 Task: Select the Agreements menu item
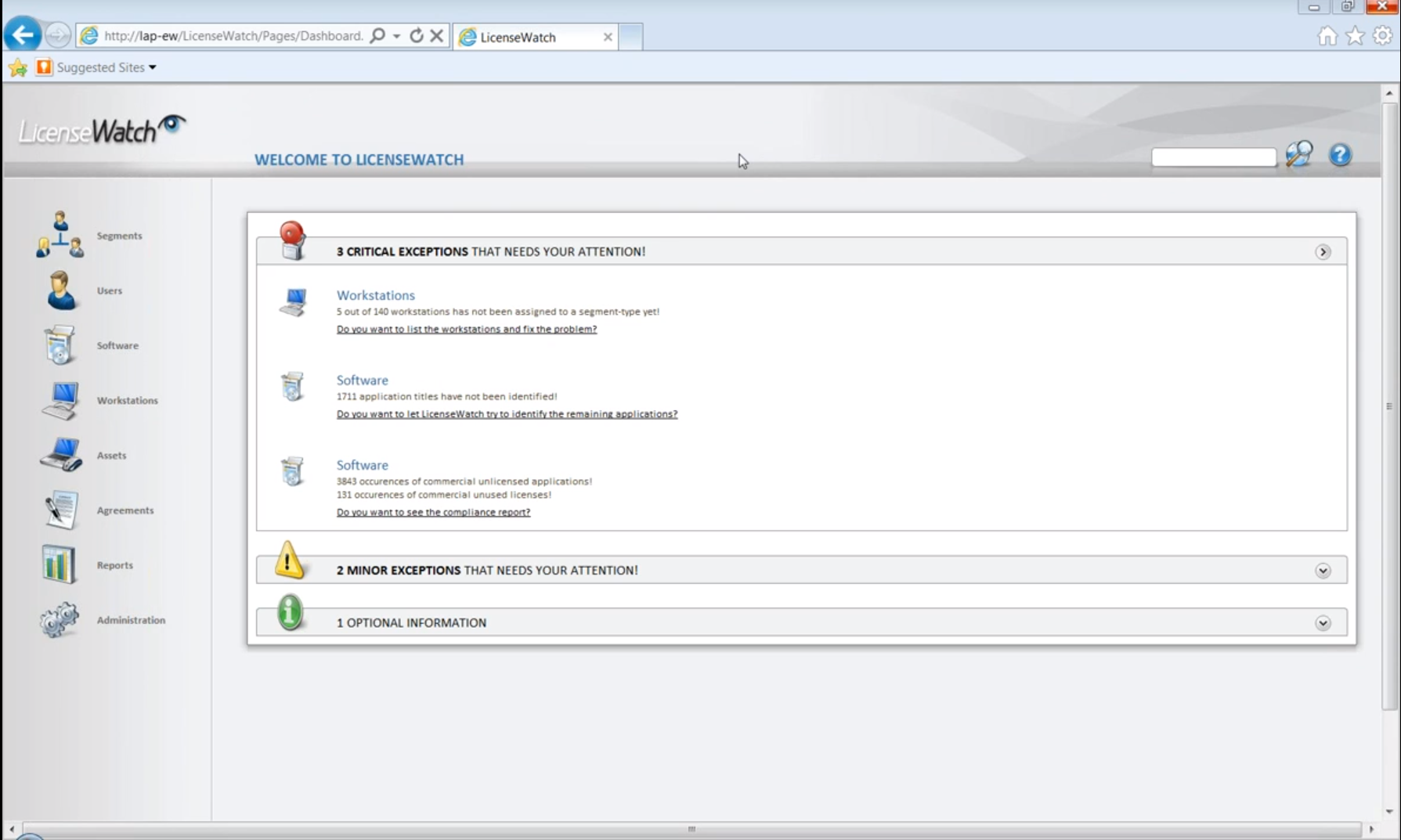[125, 510]
